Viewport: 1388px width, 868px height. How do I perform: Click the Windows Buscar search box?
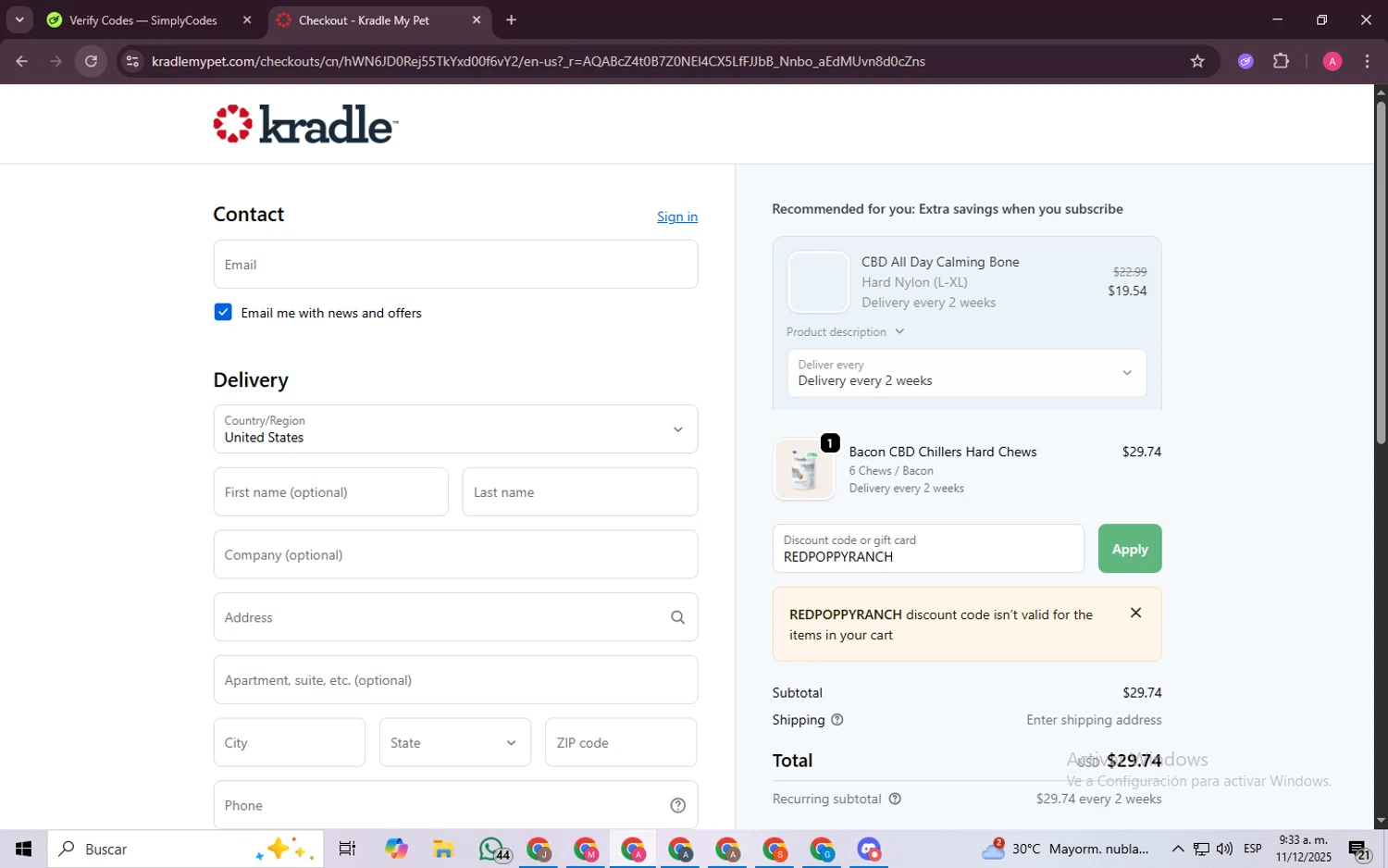[x=185, y=849]
